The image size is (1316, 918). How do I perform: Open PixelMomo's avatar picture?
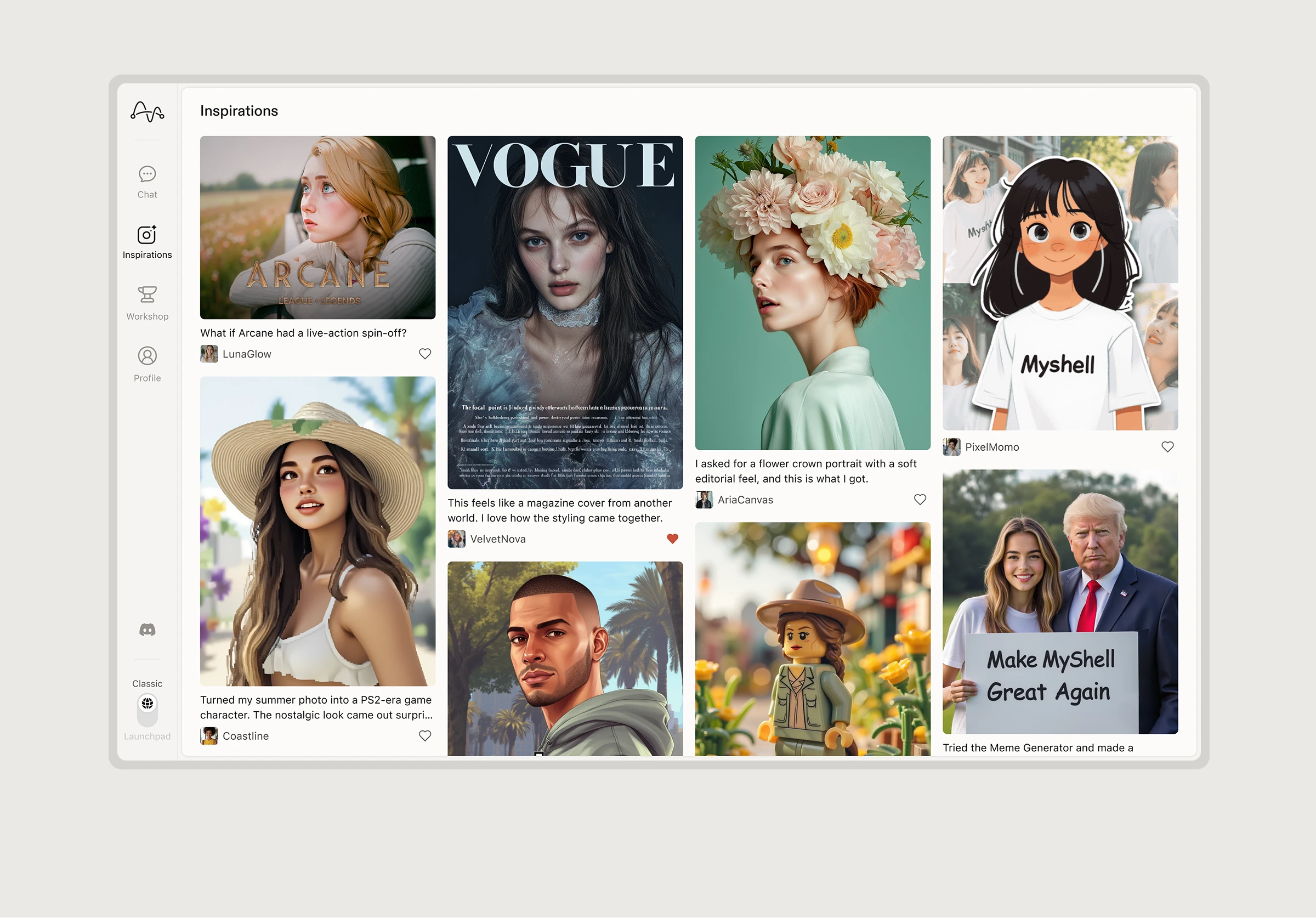pos(952,447)
